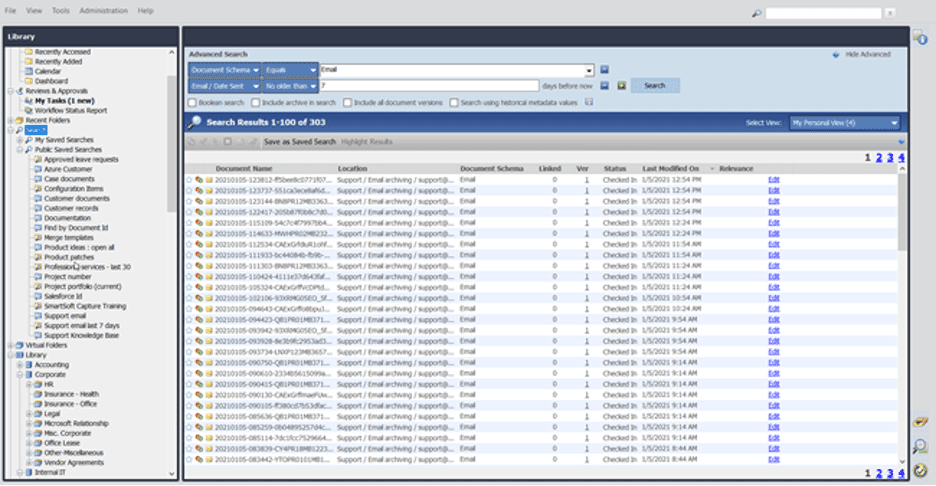Click the blue button beside the Email value field
The image size is (936, 486).
605,70
